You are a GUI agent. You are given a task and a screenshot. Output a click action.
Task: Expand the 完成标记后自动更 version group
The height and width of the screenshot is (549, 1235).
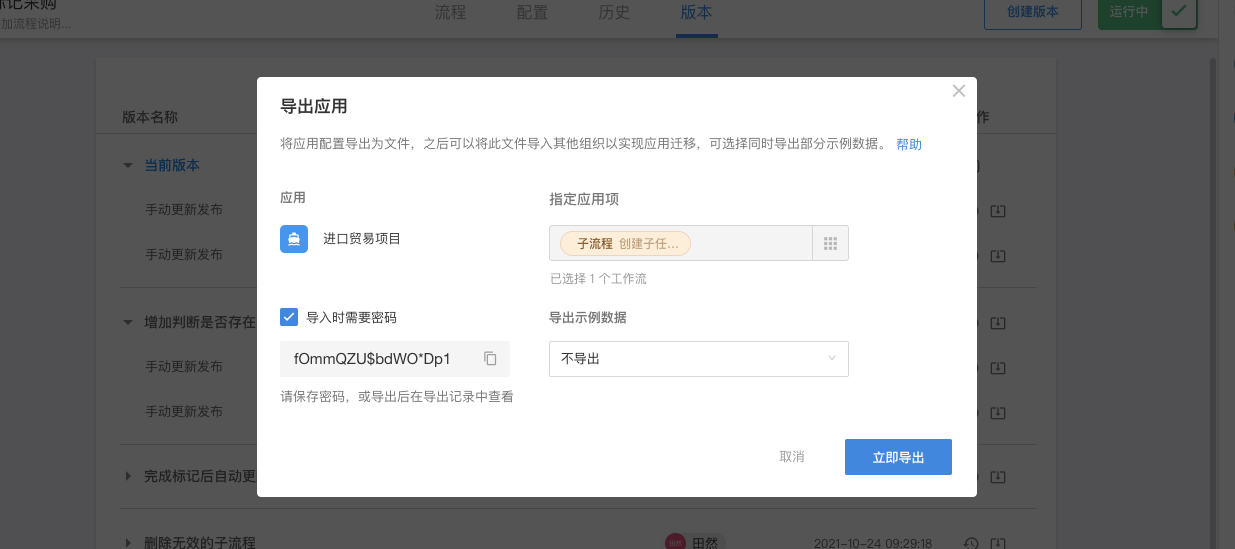(127, 475)
